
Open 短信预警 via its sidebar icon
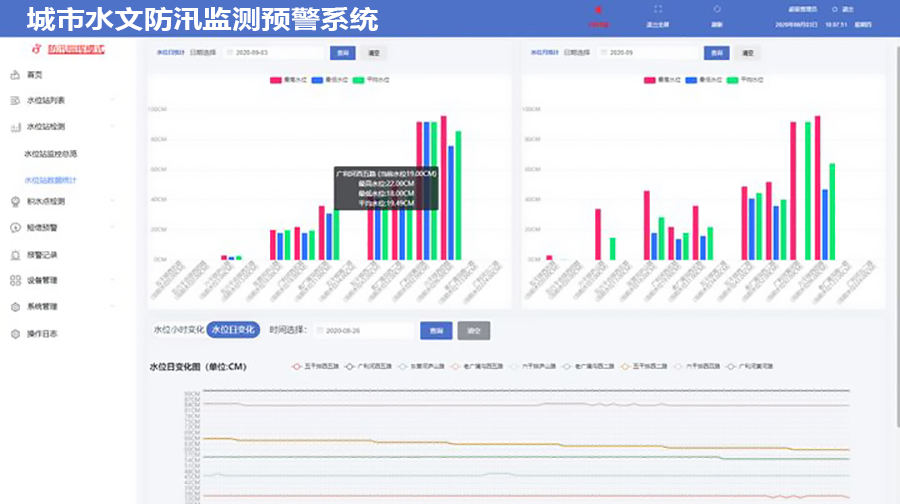point(14,228)
